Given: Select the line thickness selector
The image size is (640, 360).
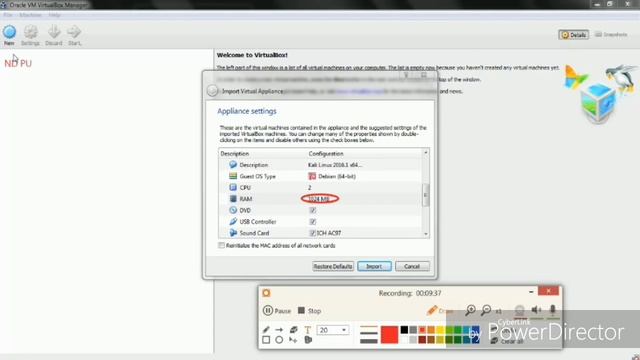Looking at the screenshot, I should (x=369, y=335).
